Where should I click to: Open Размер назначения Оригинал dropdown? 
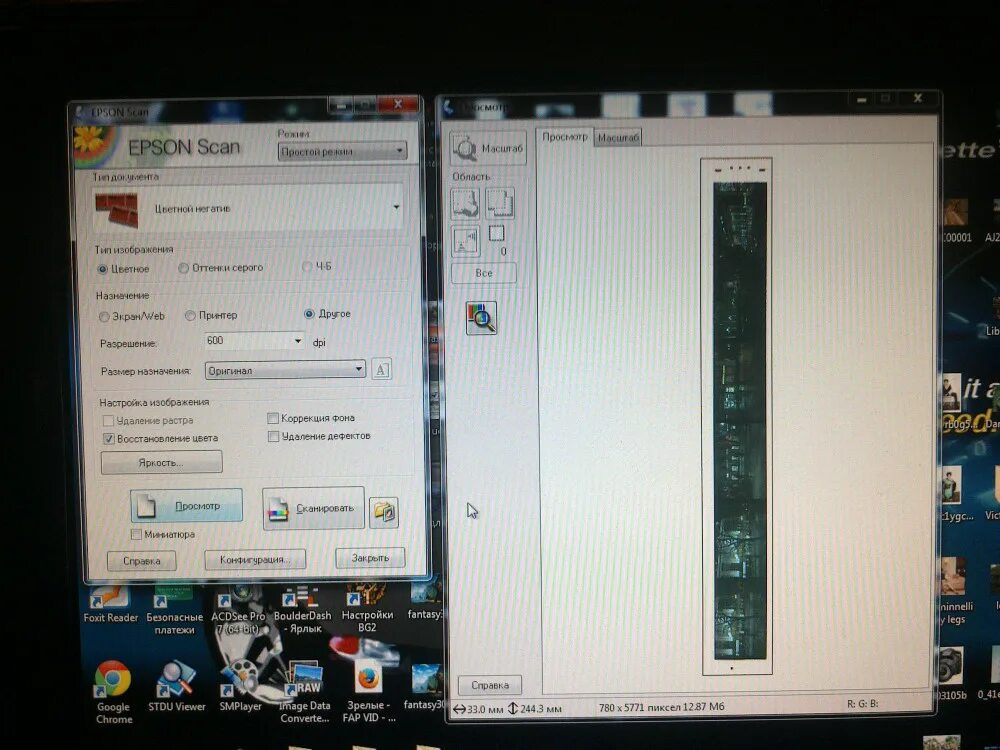pos(285,370)
